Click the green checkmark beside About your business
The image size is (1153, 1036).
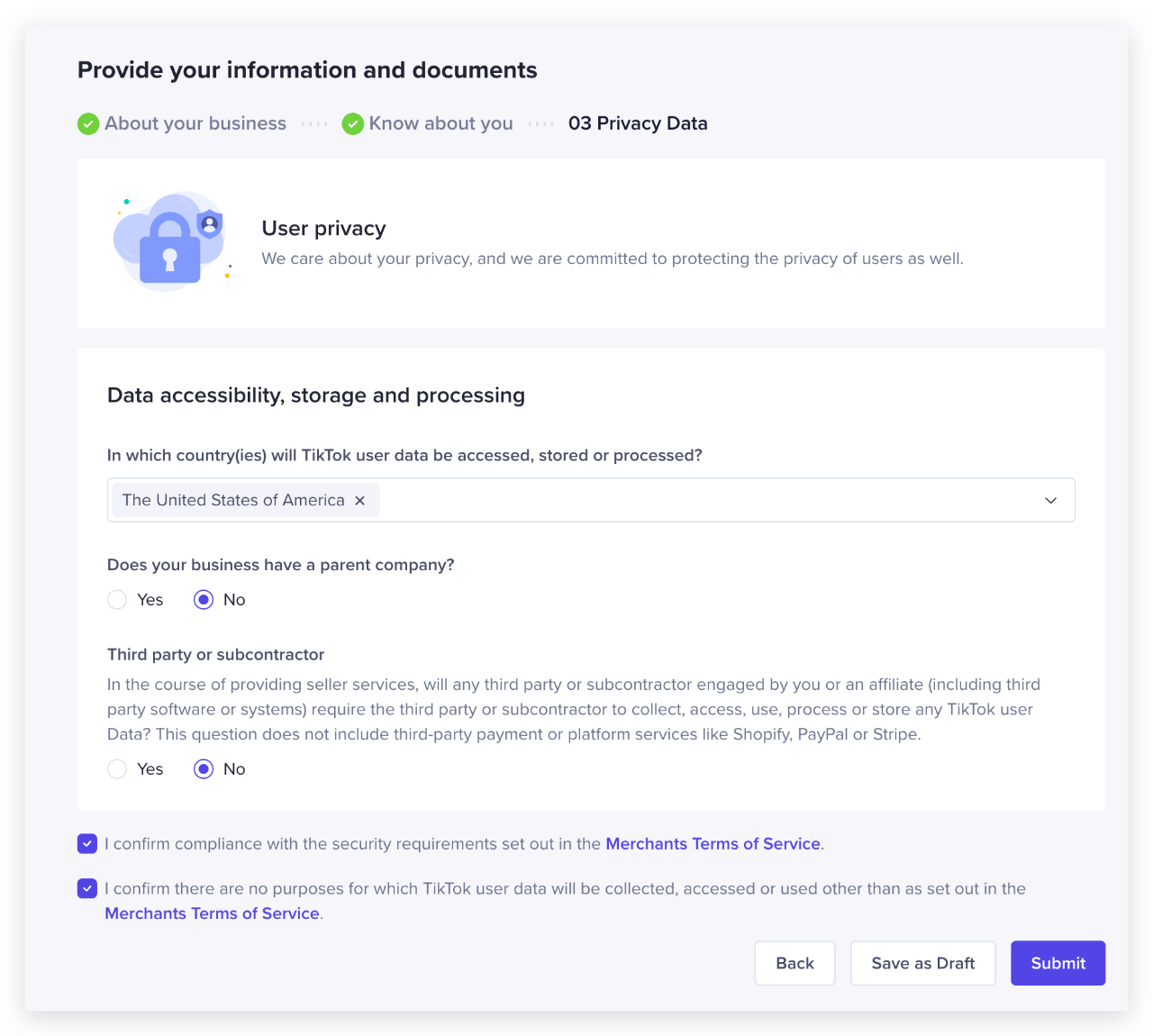pos(88,124)
